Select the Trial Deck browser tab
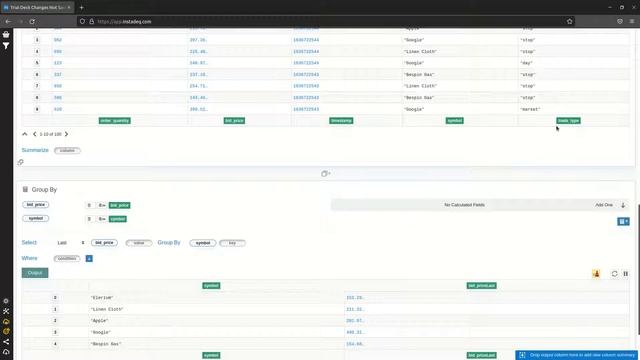Image resolution: width=640 pixels, height=360 pixels. (37, 7)
